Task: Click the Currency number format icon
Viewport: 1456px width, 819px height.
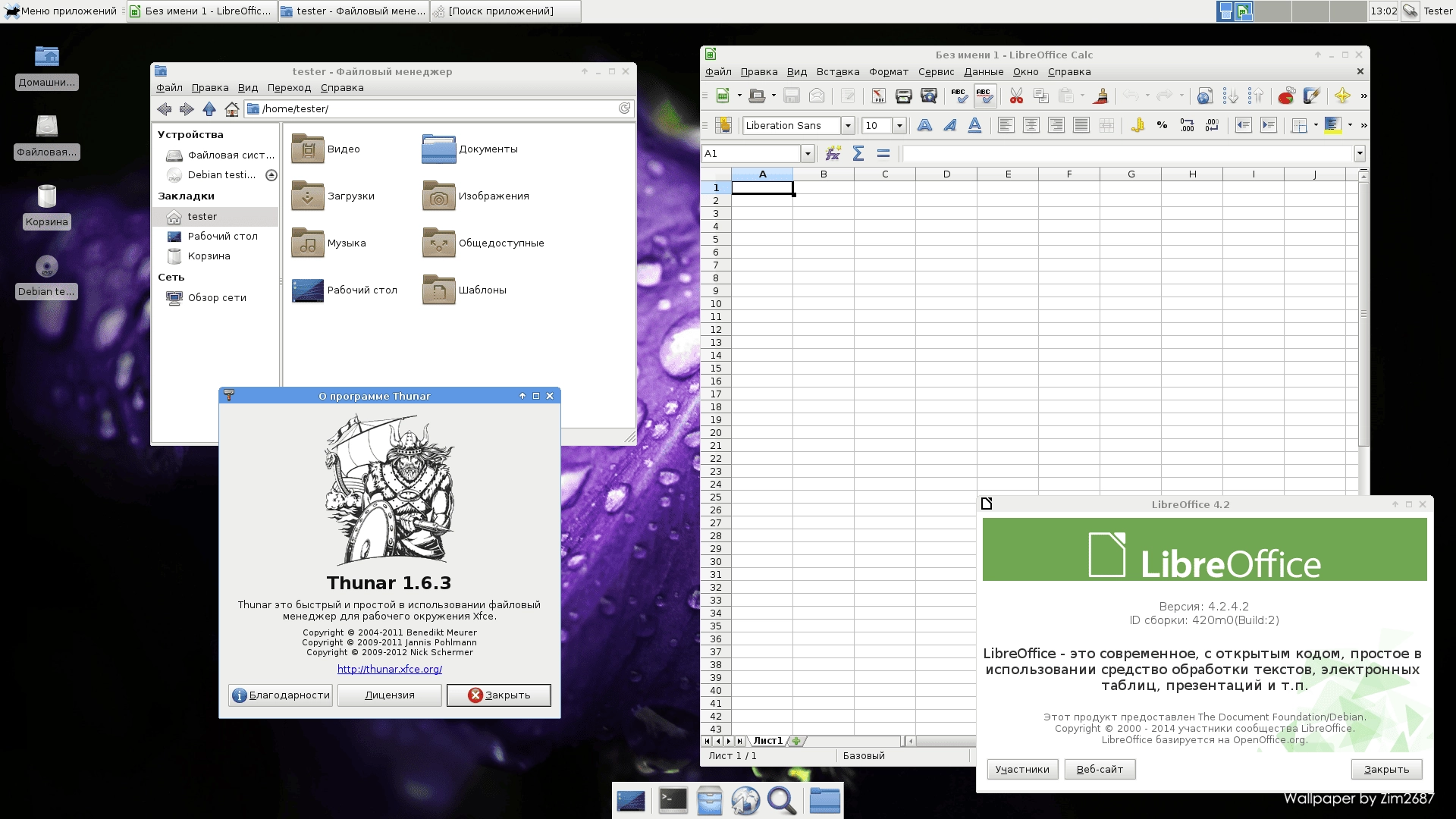Action: point(1137,125)
